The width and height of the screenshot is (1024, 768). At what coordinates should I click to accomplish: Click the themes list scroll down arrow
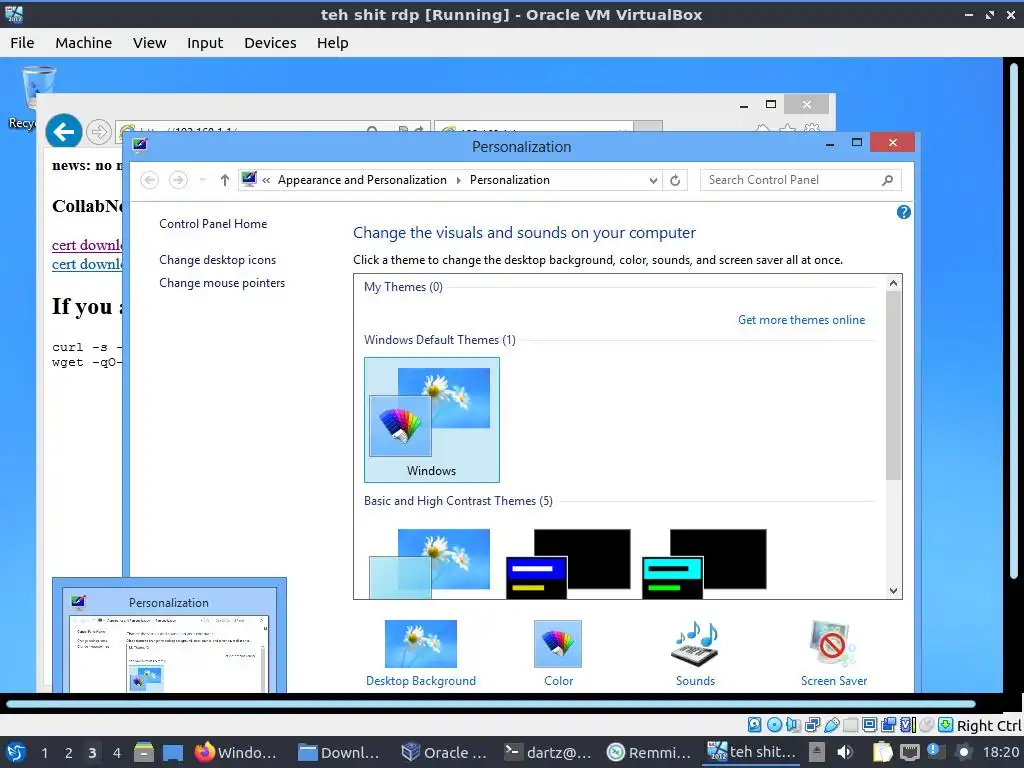pyautogui.click(x=893, y=590)
